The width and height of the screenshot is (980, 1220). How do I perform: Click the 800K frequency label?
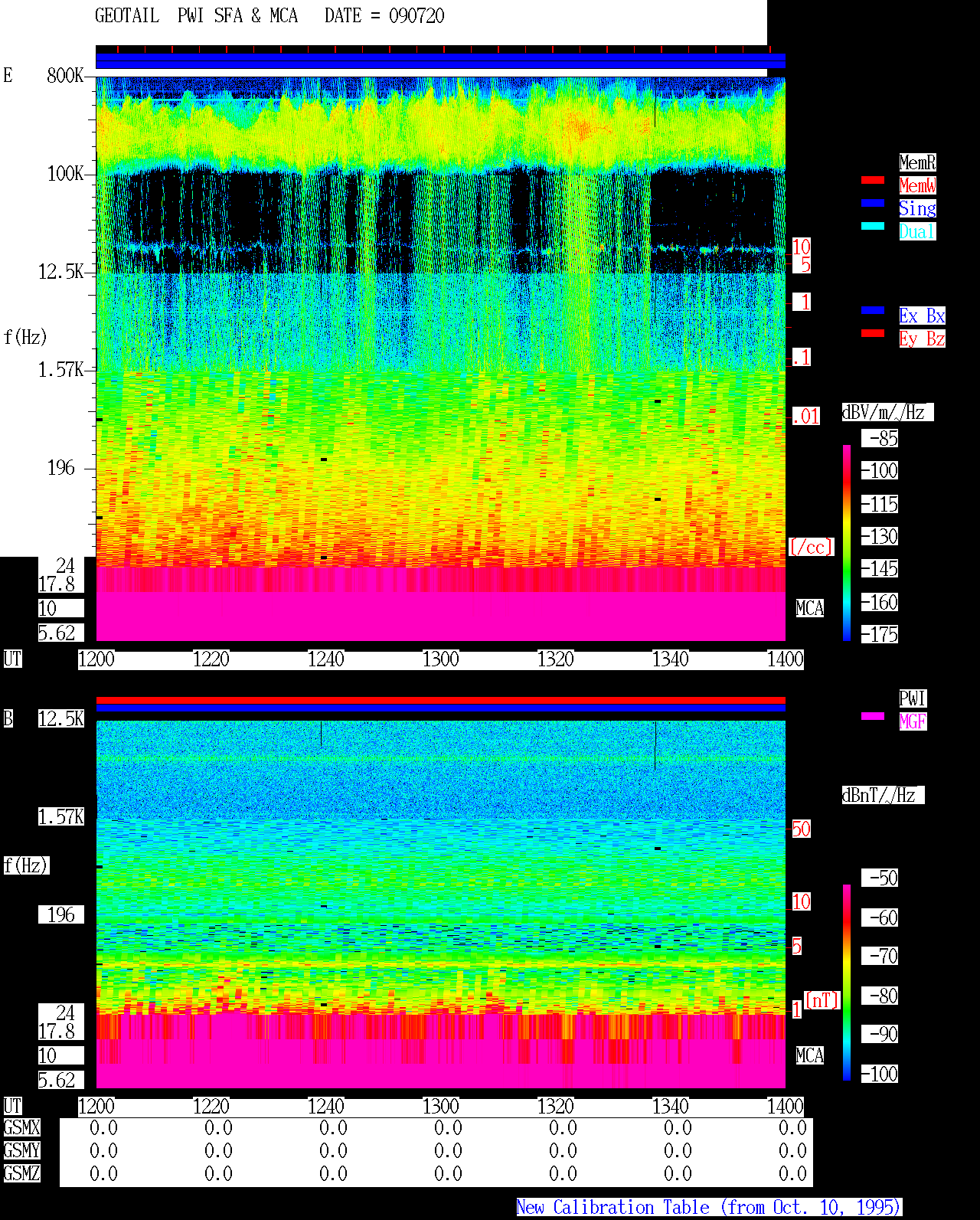coord(65,75)
